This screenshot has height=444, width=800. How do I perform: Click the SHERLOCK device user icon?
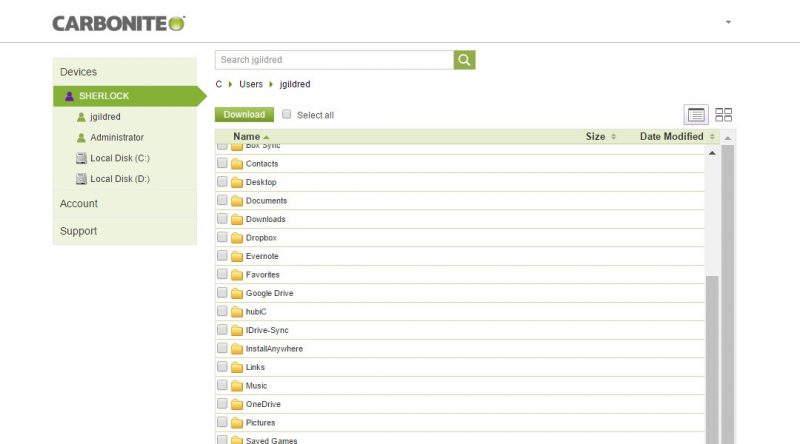69,96
